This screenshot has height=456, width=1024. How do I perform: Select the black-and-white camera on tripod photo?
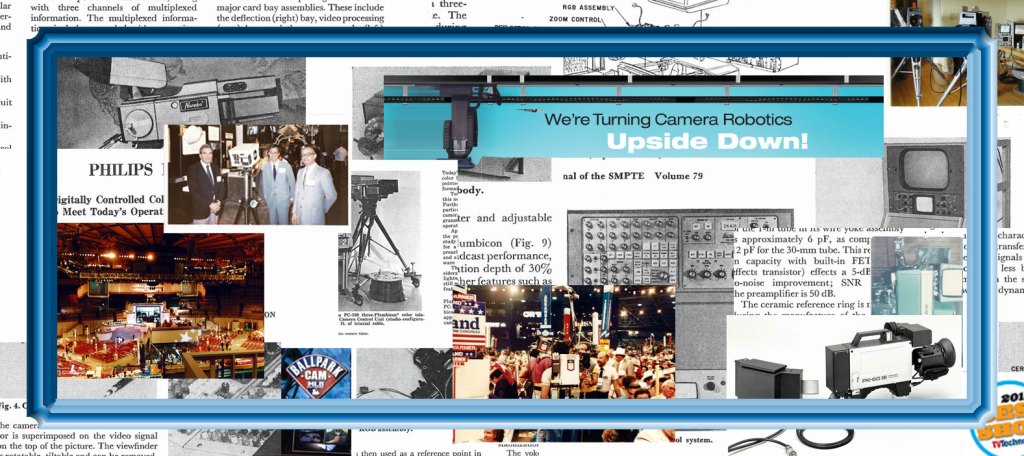(379, 240)
